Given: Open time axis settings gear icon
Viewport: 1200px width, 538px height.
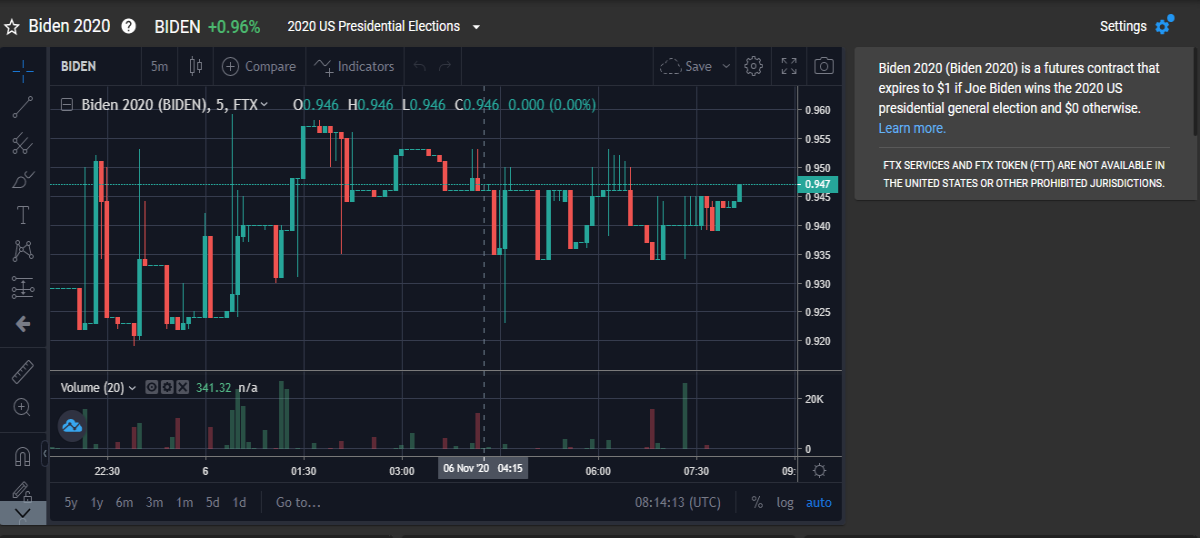Looking at the screenshot, I should pos(820,470).
